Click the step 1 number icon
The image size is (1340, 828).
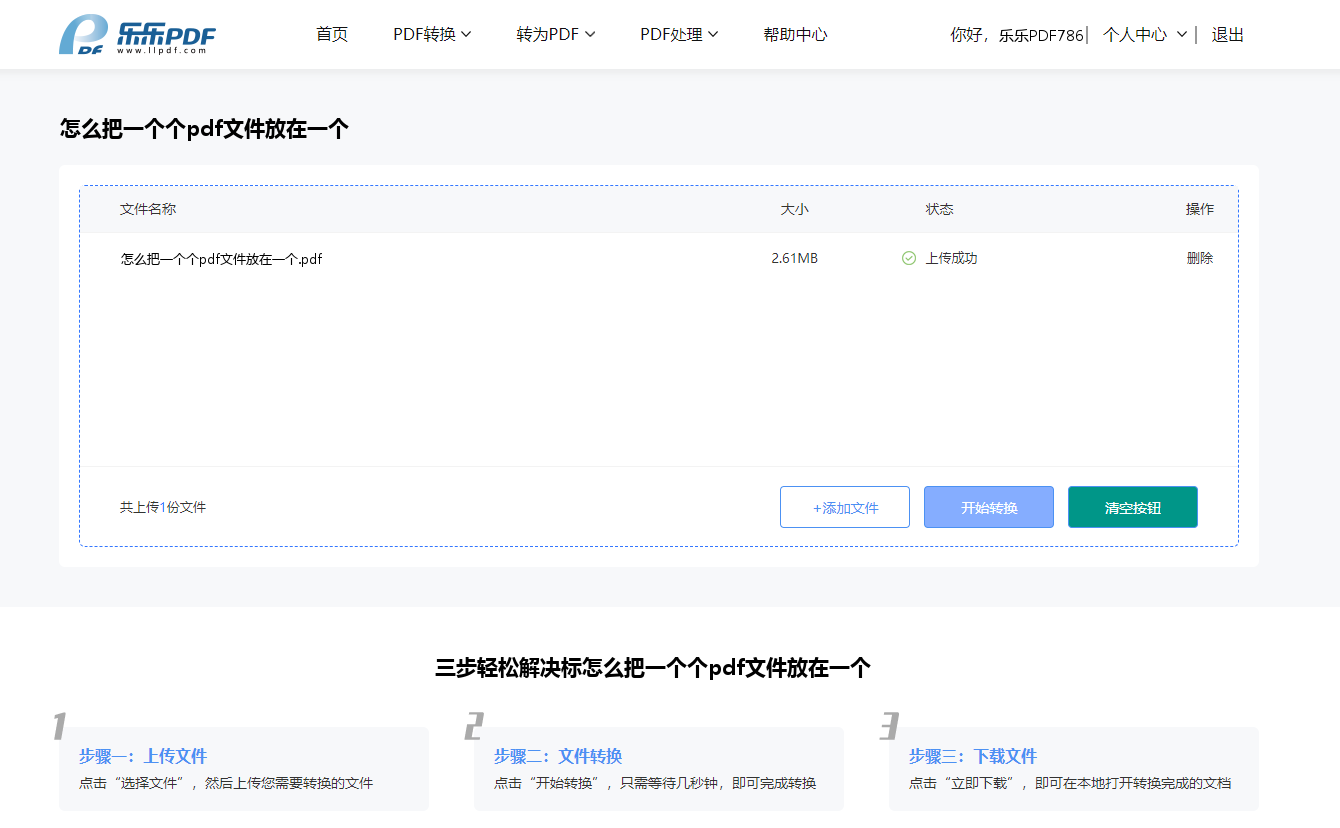pyautogui.click(x=60, y=726)
